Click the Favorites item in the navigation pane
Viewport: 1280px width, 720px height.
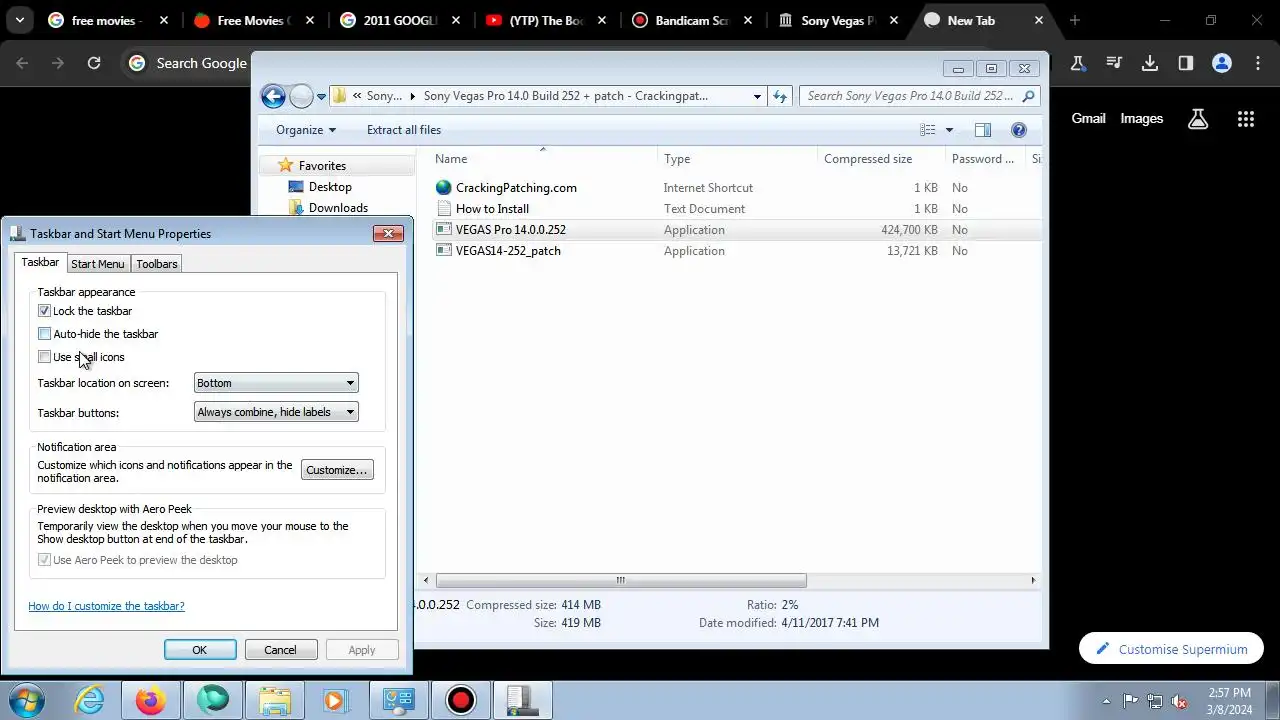322,166
